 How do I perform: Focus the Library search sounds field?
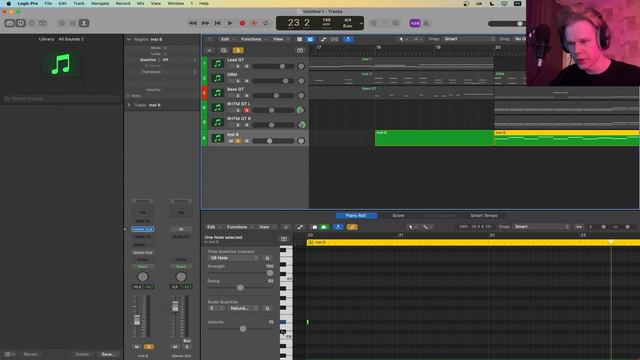tap(61, 99)
